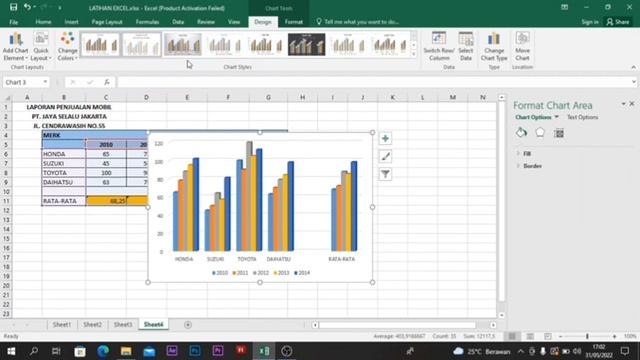This screenshot has height=360, width=640.
Task: Switch to the Data ribbon tab
Action: [178, 22]
